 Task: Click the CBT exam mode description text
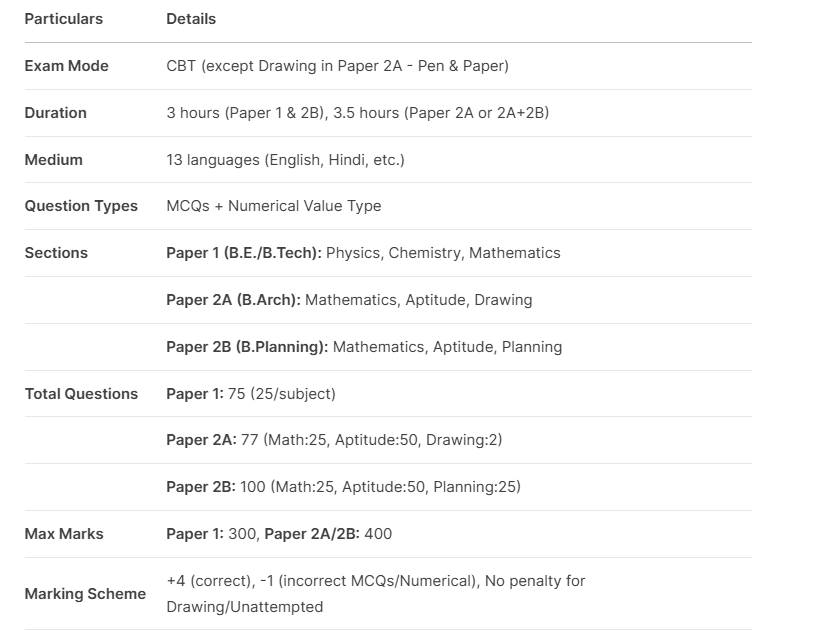[337, 66]
